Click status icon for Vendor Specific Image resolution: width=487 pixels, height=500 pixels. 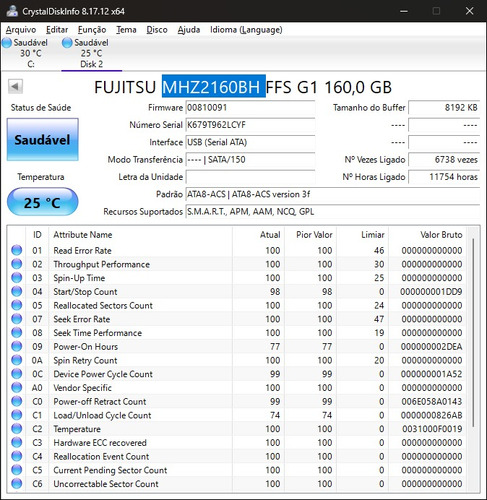click(17, 387)
